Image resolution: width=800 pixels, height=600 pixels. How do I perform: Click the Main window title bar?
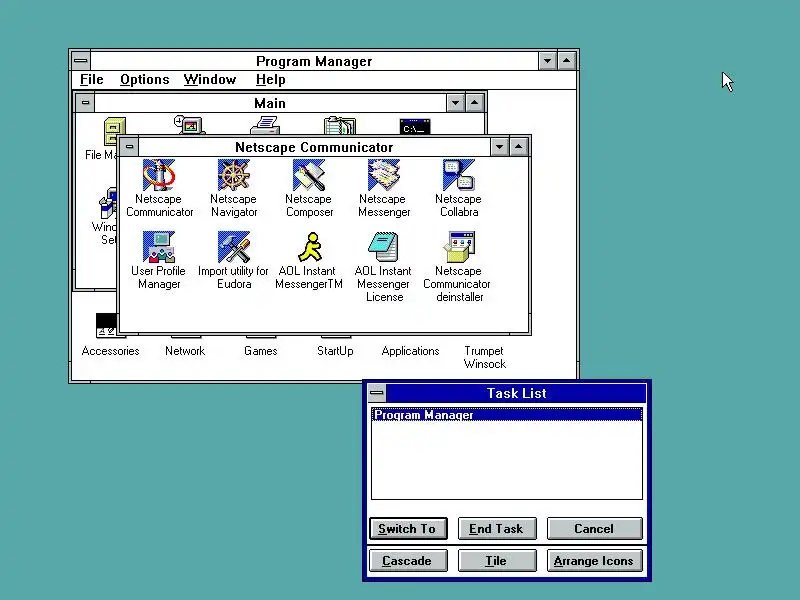[x=270, y=103]
